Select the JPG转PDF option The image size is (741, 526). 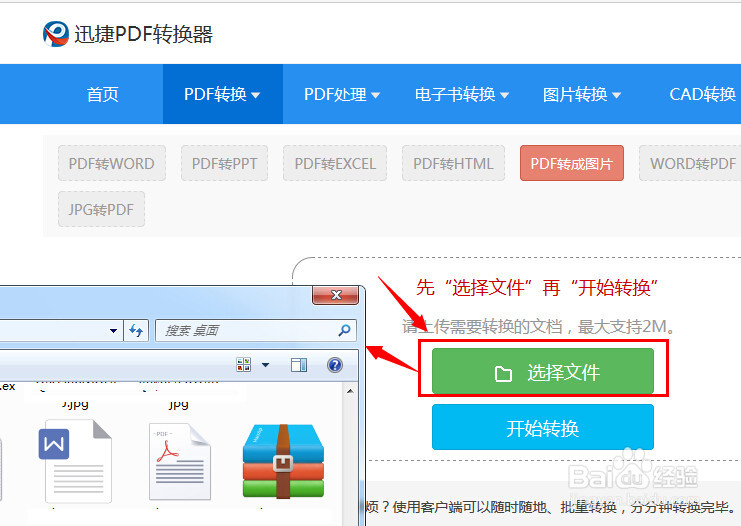(x=101, y=209)
